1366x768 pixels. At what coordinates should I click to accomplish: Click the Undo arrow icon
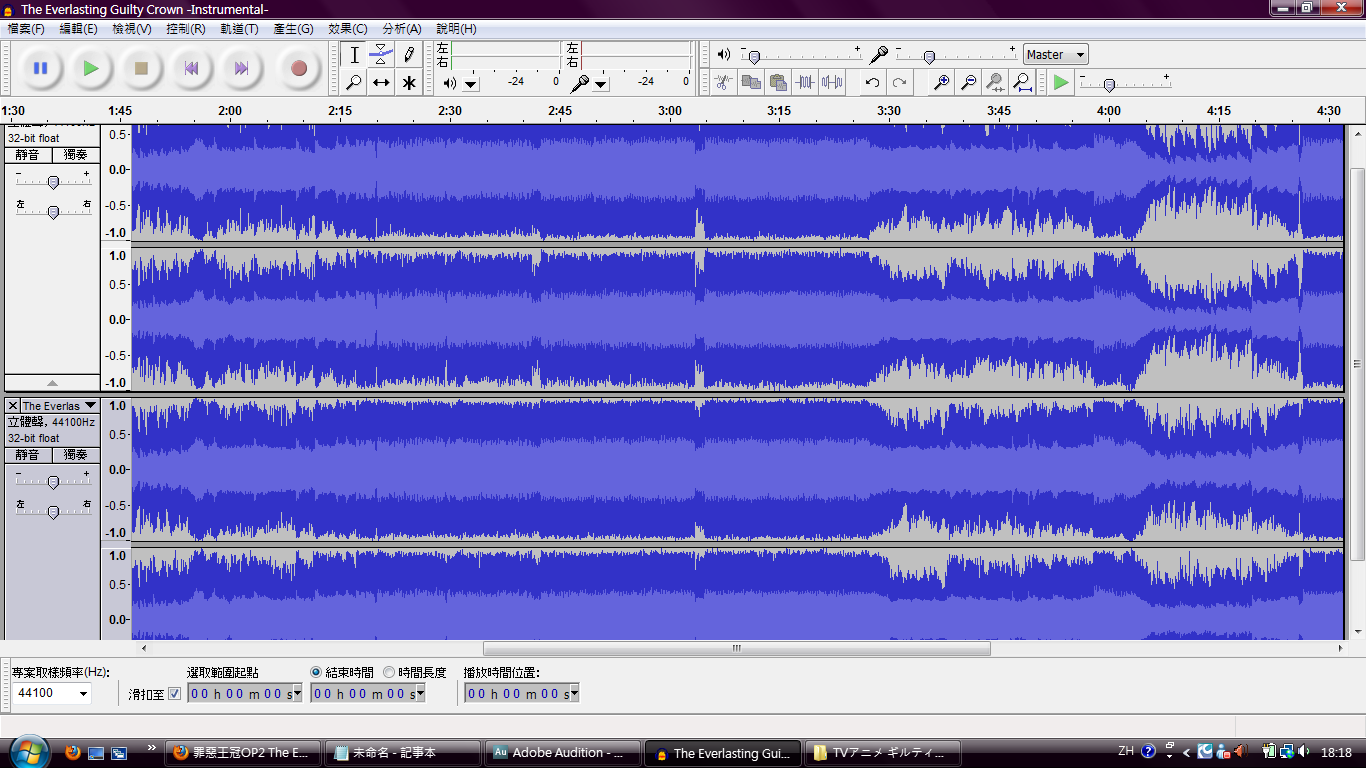(x=873, y=82)
